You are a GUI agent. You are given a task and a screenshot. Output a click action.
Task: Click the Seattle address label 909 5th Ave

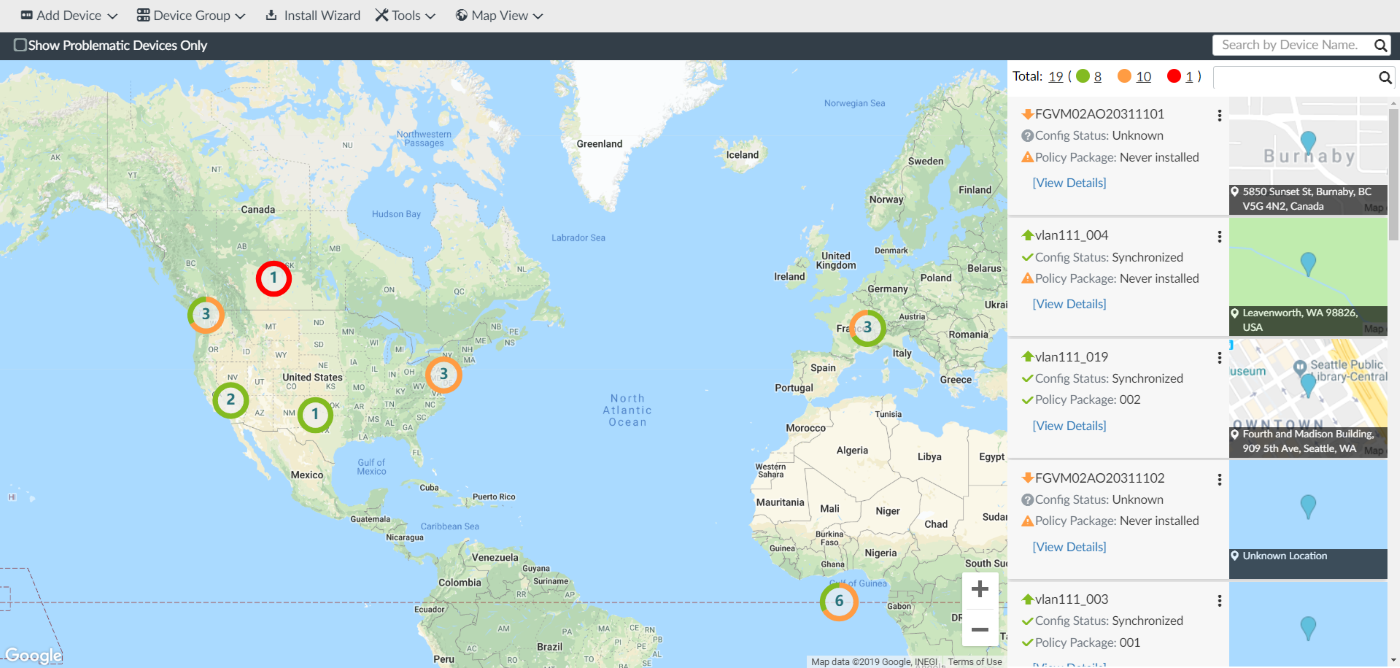tap(1308, 442)
